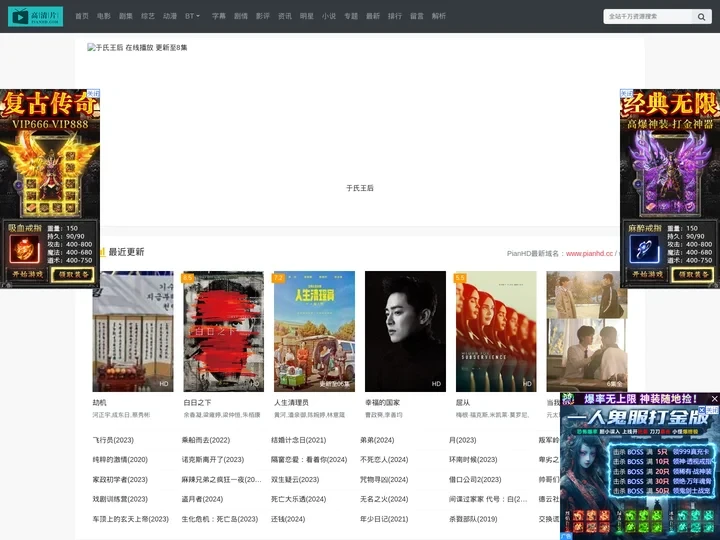The image size is (720, 540).
Task: Close the right 经典无限 ad banner
Action: pyautogui.click(x=626, y=93)
